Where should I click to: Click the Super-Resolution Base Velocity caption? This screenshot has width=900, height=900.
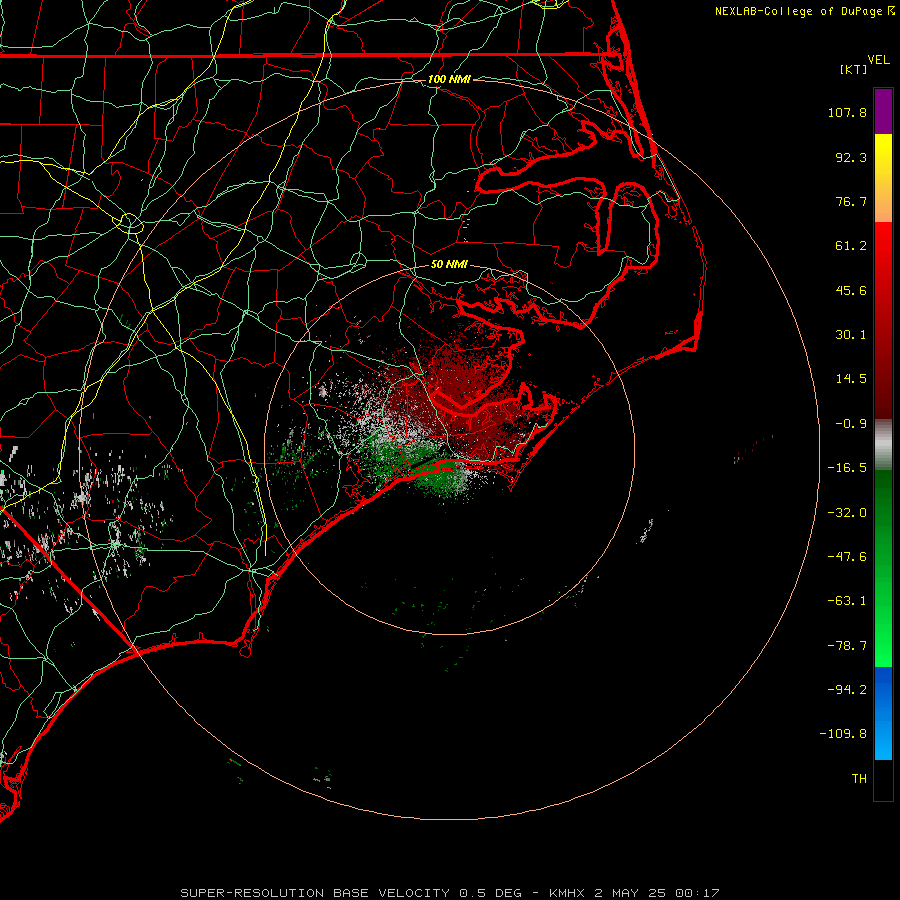pos(449,893)
